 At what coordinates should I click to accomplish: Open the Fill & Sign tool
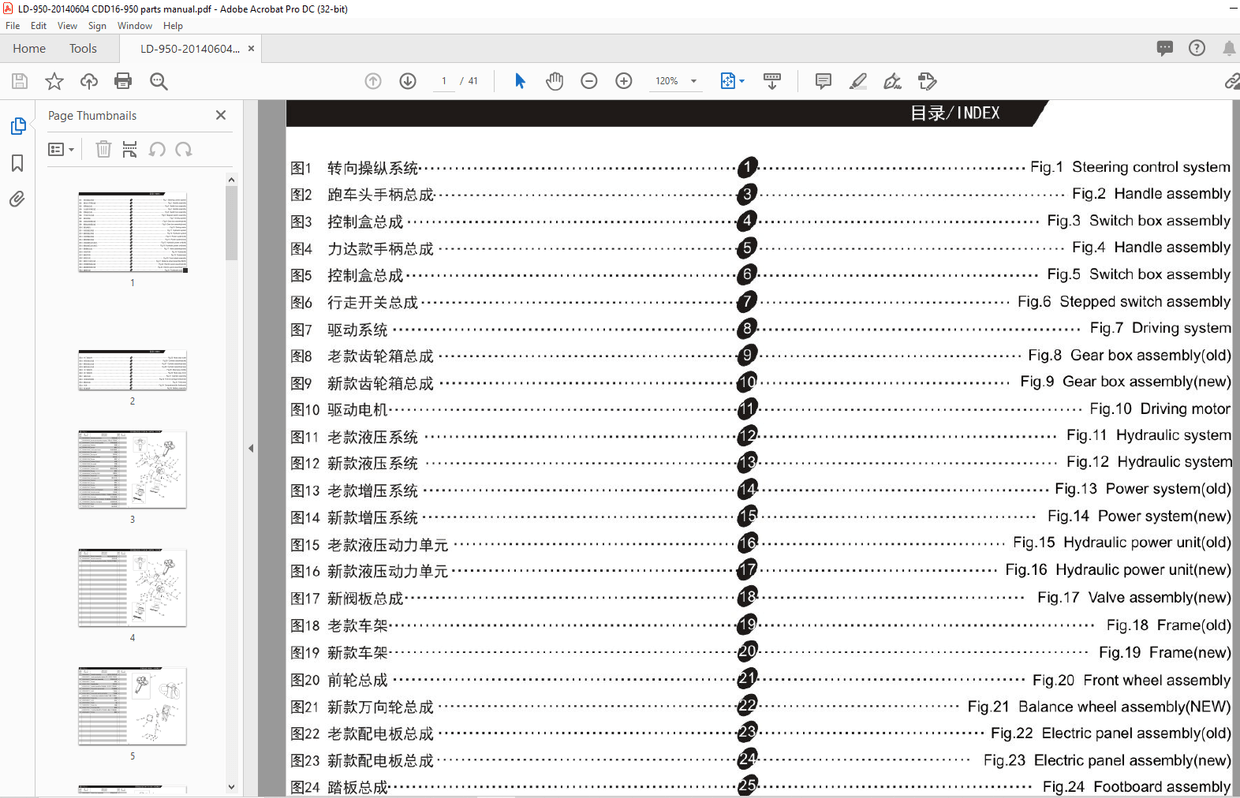click(x=927, y=81)
